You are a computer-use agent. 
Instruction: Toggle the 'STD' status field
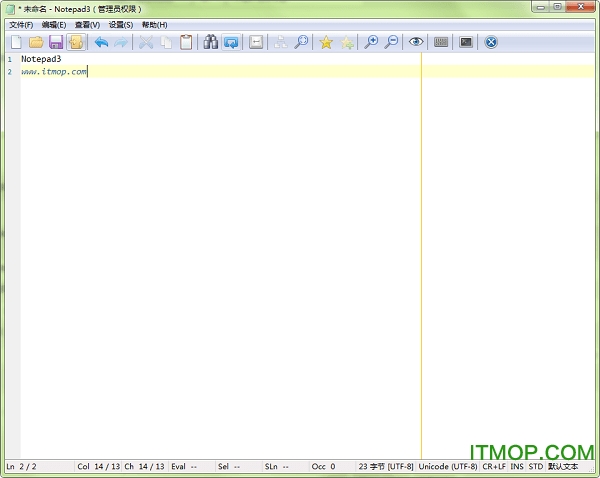536,467
